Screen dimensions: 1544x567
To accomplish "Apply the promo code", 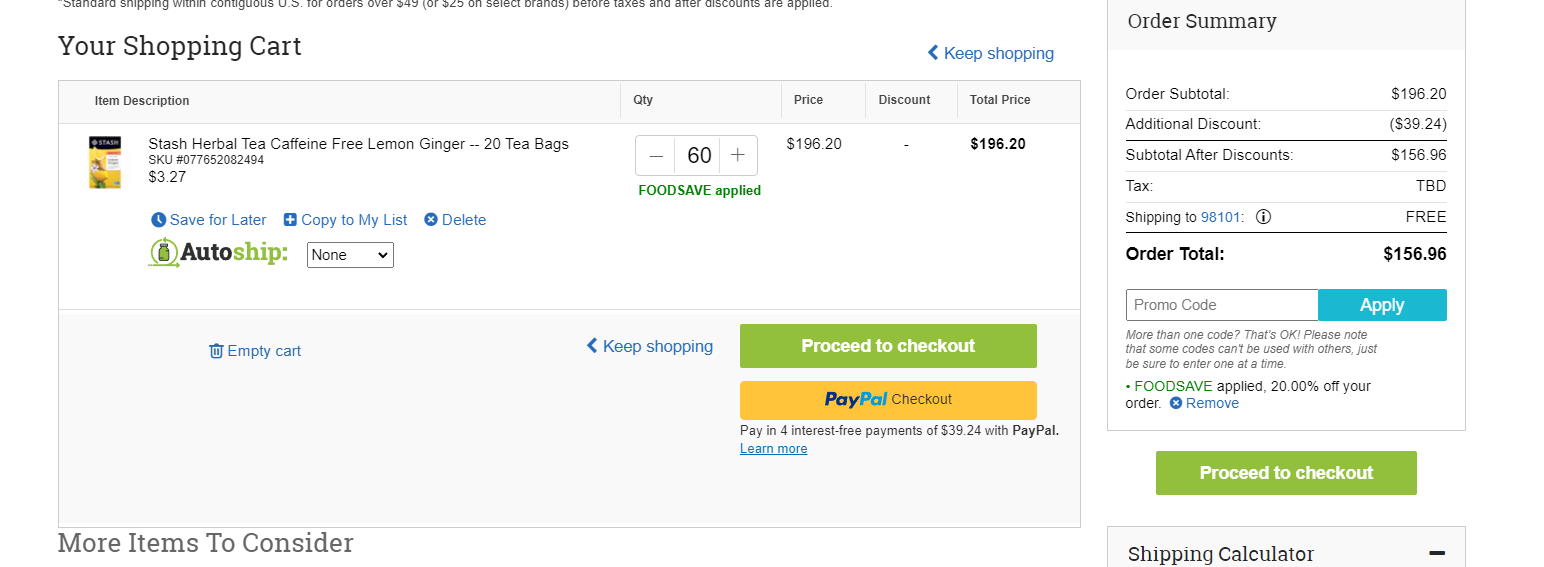I will [x=1382, y=305].
